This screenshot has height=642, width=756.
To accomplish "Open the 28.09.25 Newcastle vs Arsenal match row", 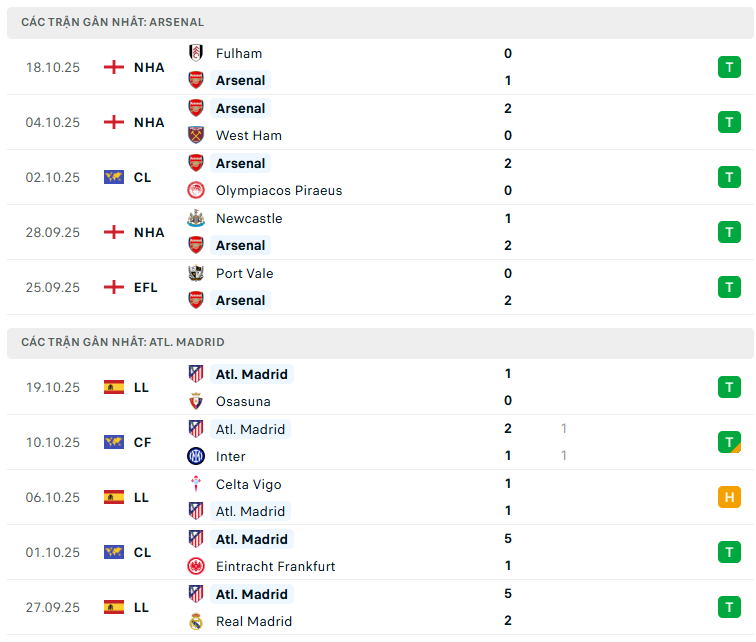I will tap(380, 232).
